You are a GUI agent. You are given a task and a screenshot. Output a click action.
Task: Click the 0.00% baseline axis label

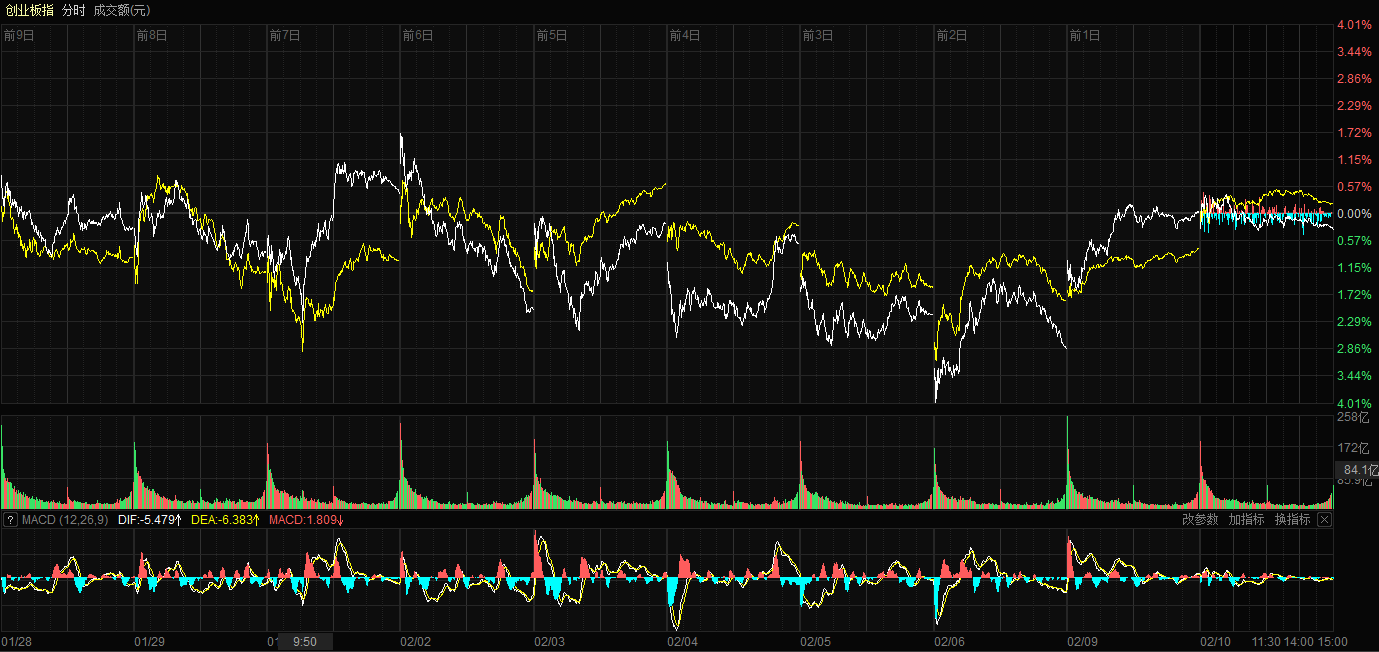[1354, 214]
